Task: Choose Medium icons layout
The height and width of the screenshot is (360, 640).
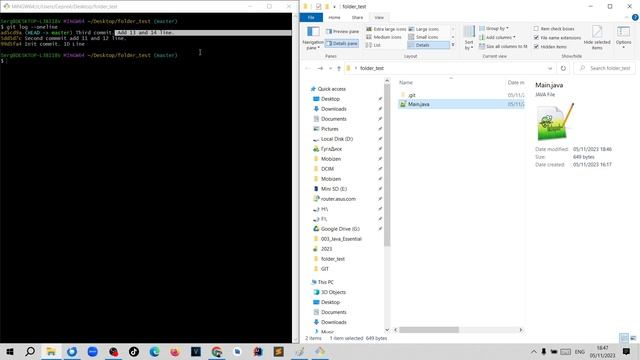Action: coord(384,37)
